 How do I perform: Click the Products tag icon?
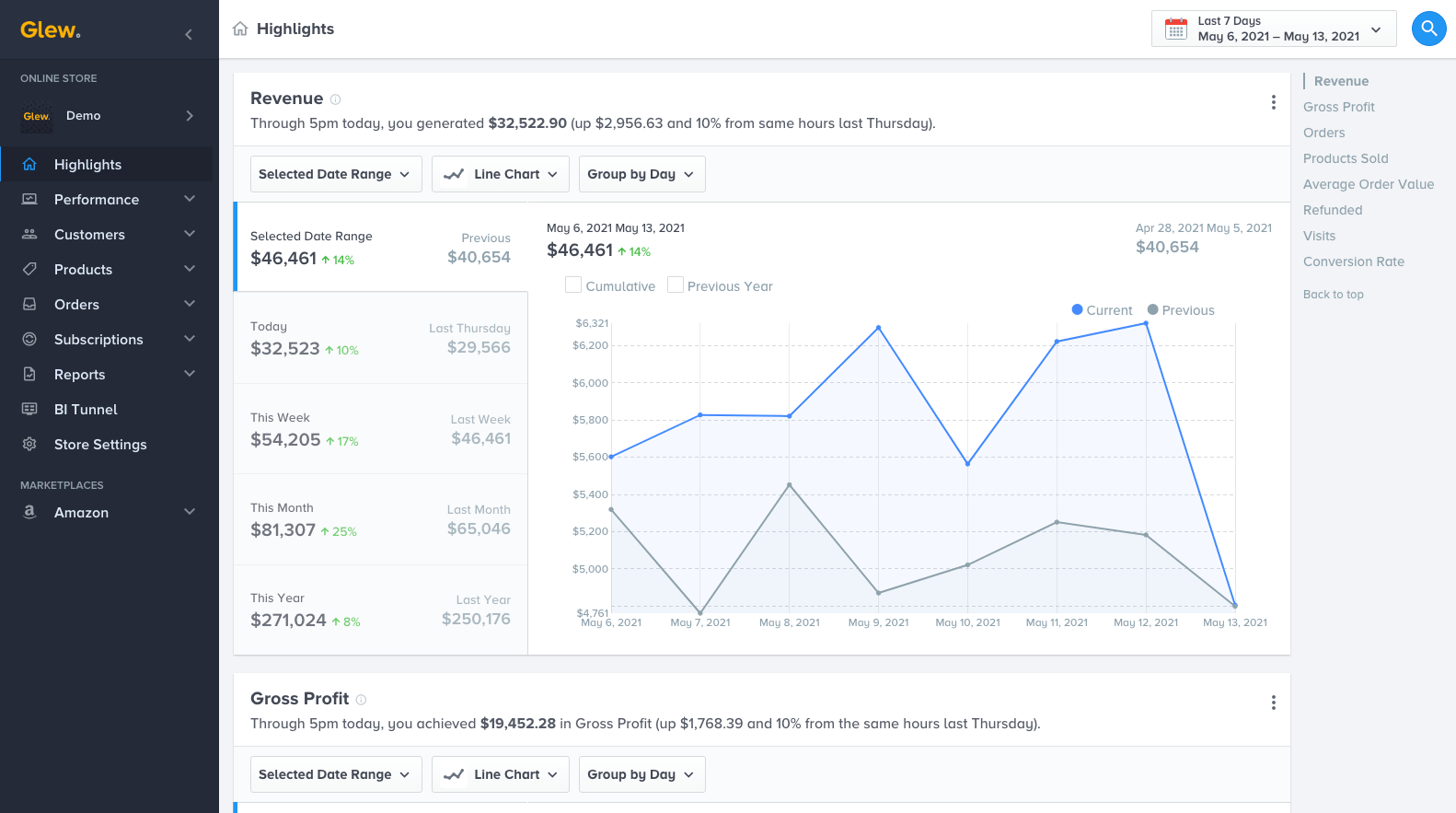point(29,269)
